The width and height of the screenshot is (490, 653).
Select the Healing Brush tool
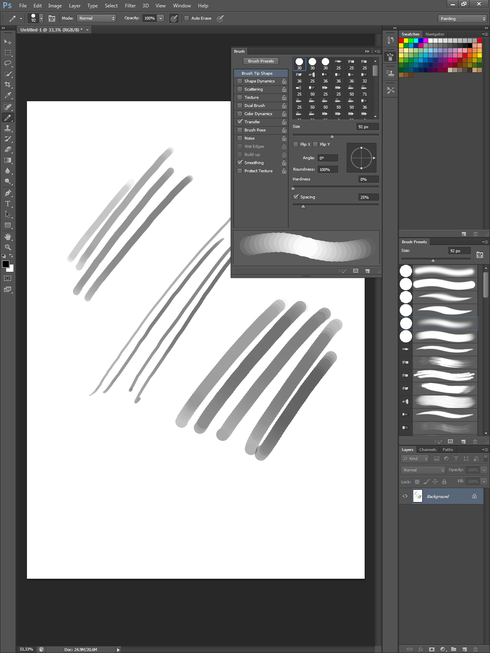7,107
